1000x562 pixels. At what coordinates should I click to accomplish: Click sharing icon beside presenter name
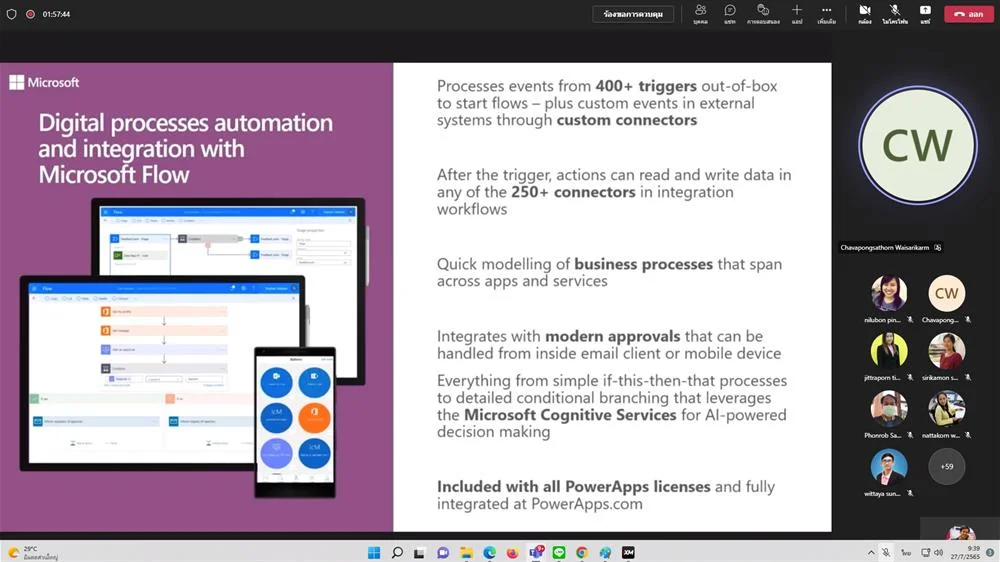[938, 248]
